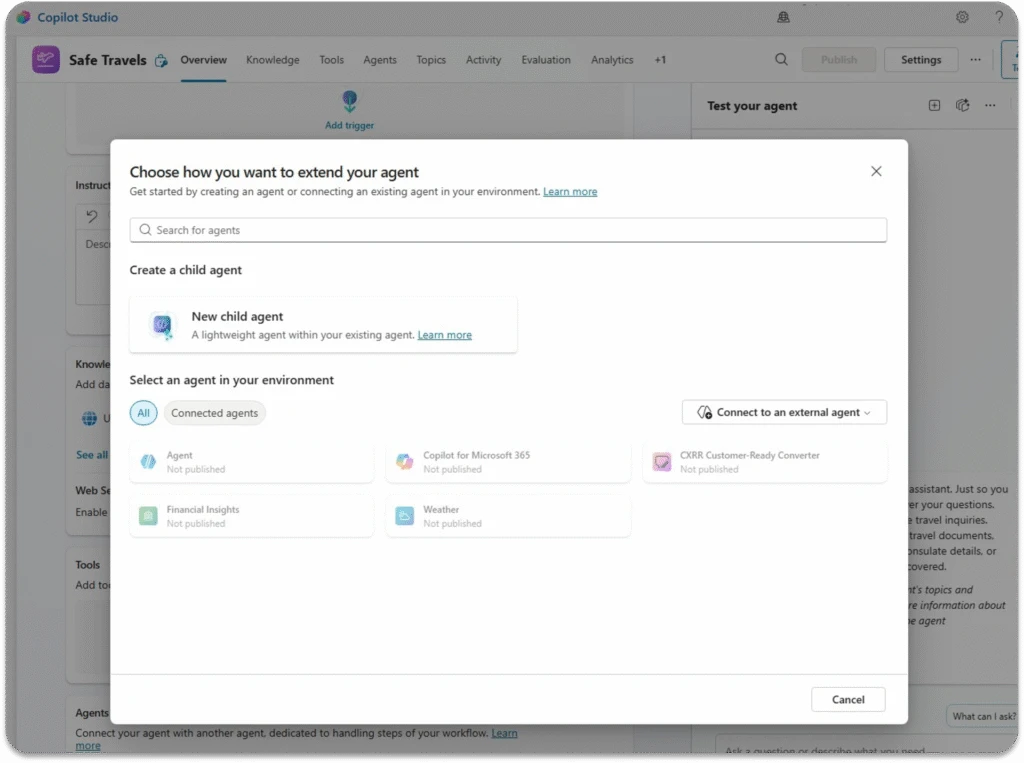Expand the Connect to an external agent dropdown
Viewport: 1024px width, 763px height.
tap(784, 411)
